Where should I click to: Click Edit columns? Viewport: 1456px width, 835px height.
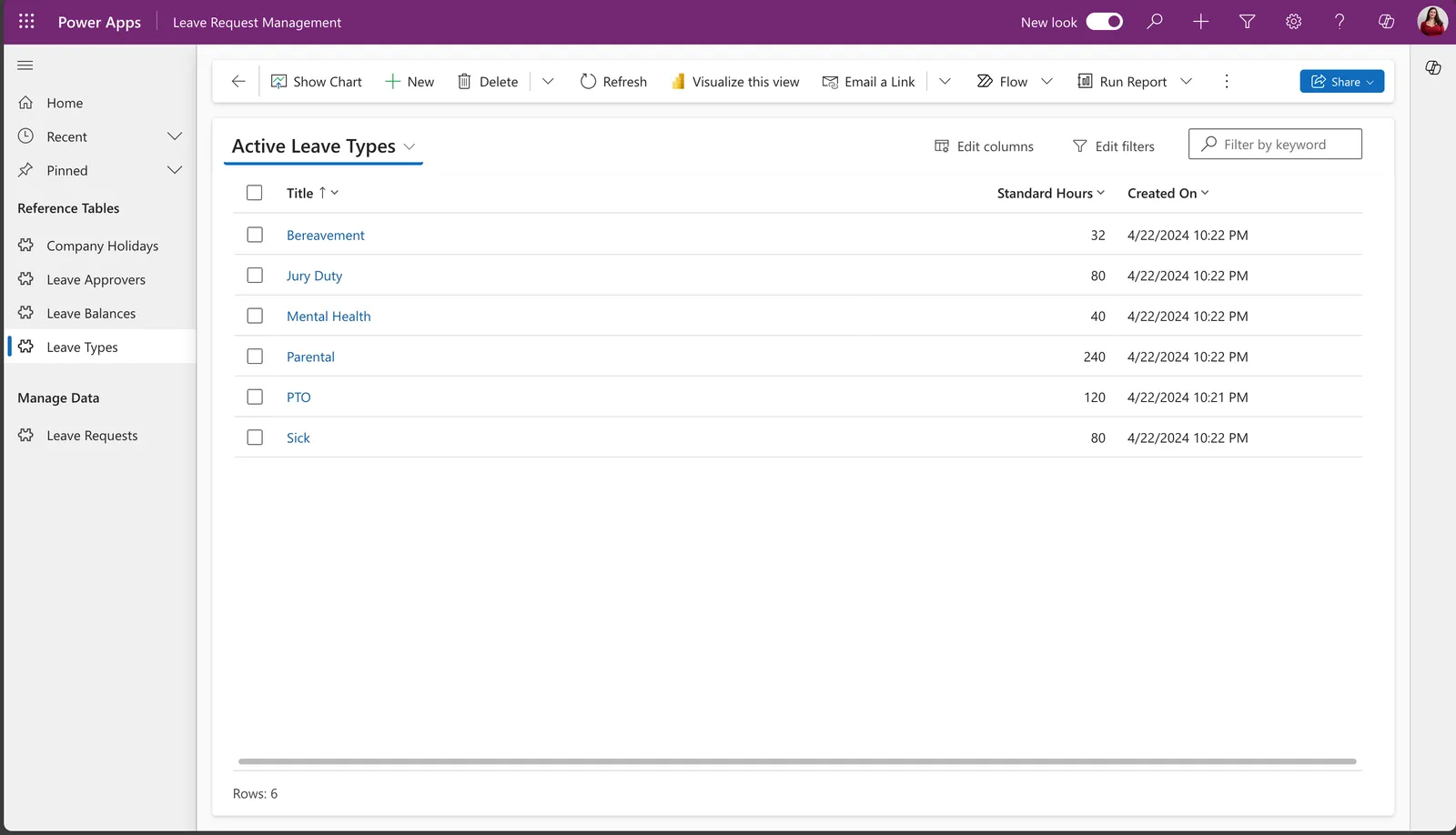click(x=984, y=146)
